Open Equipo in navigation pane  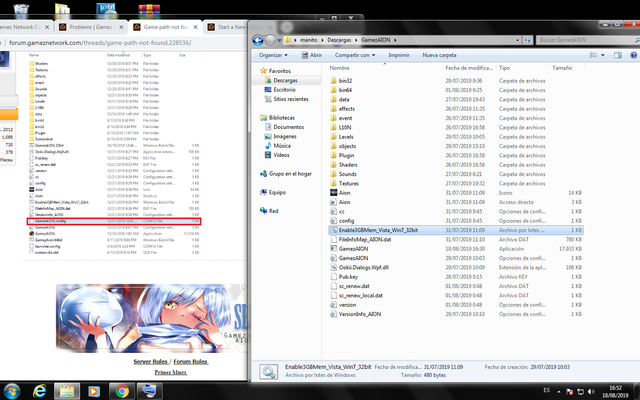(x=277, y=192)
